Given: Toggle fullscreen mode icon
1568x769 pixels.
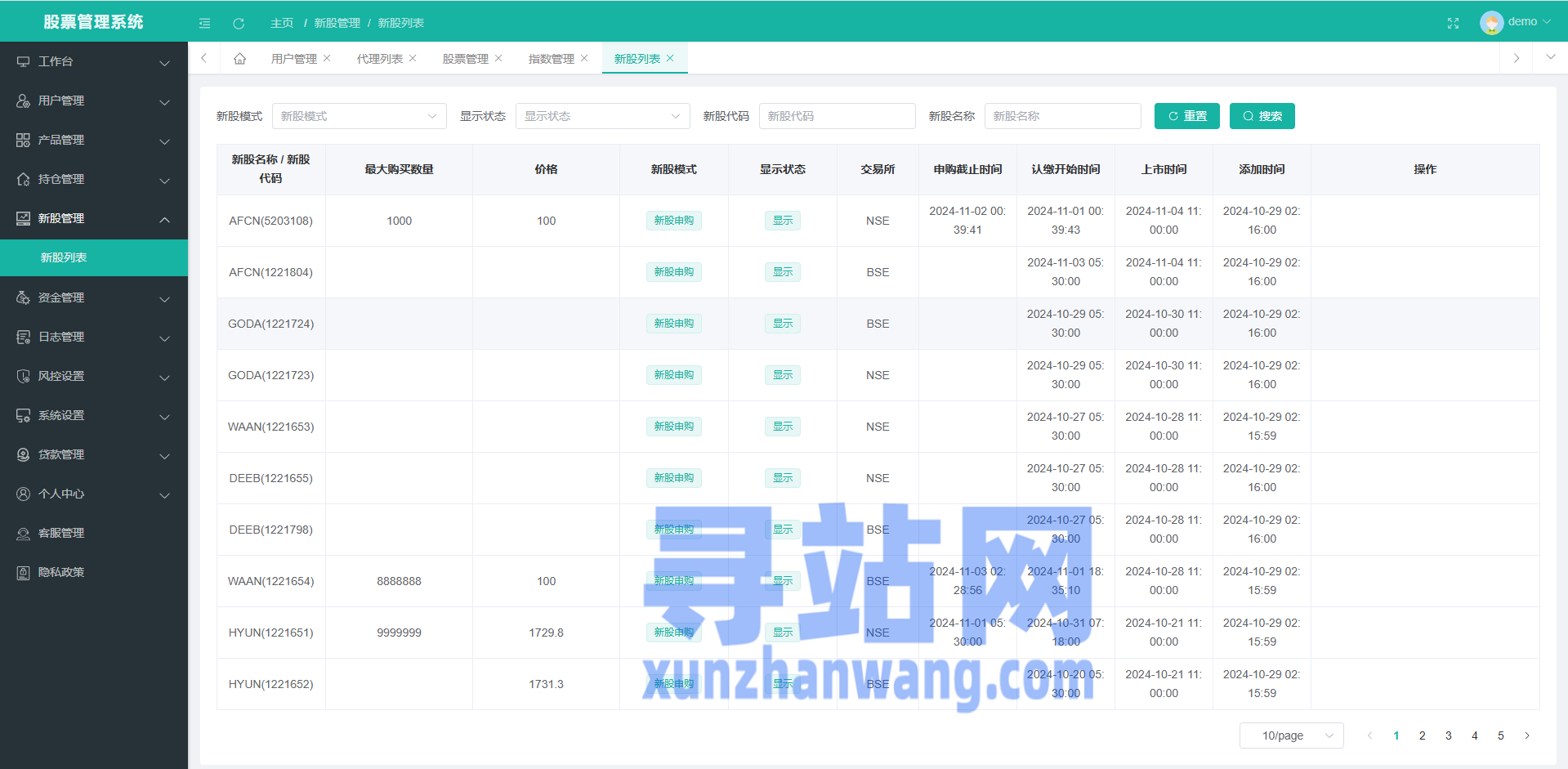Looking at the screenshot, I should (x=1453, y=23).
